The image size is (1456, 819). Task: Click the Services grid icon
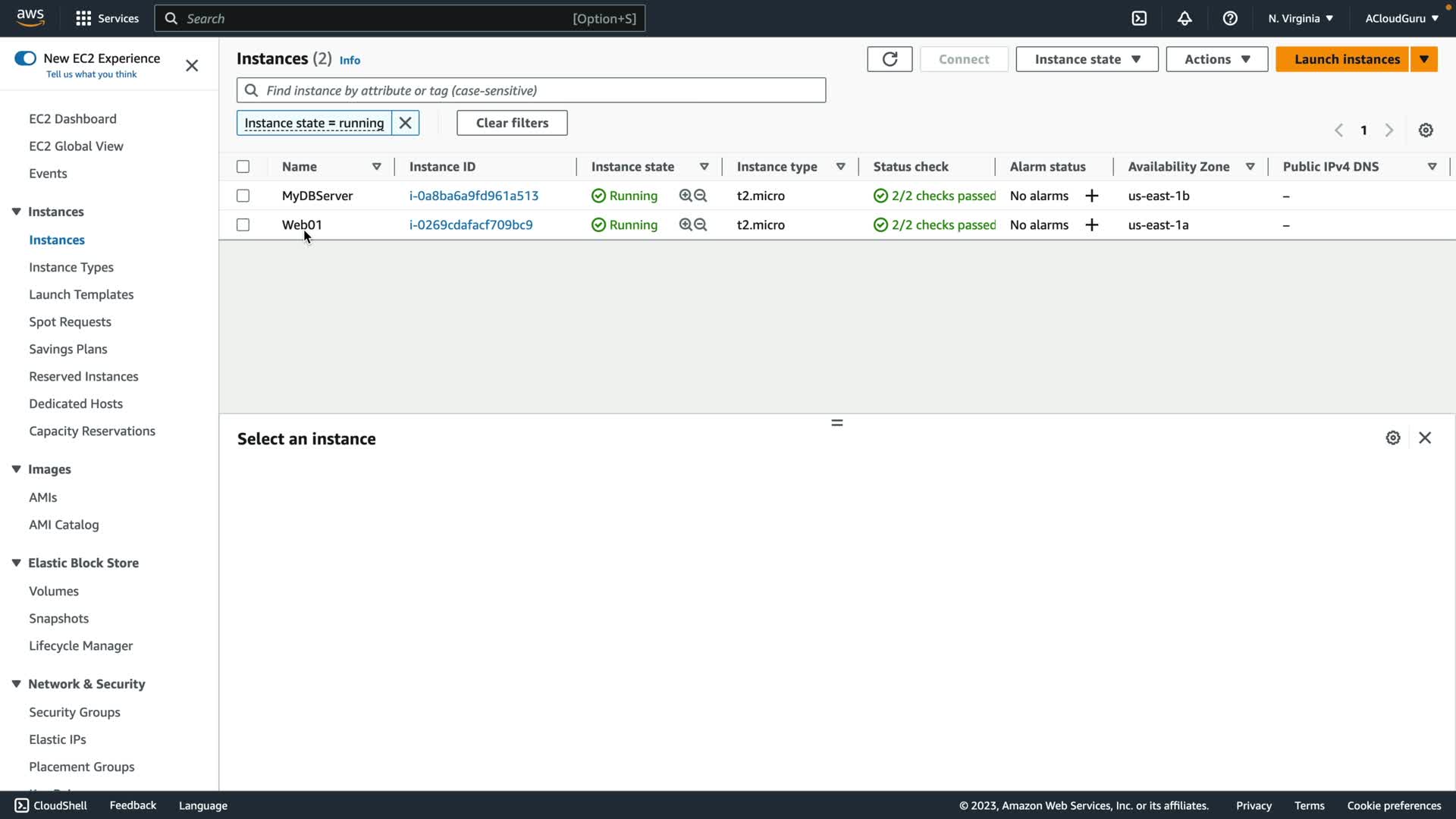[83, 18]
